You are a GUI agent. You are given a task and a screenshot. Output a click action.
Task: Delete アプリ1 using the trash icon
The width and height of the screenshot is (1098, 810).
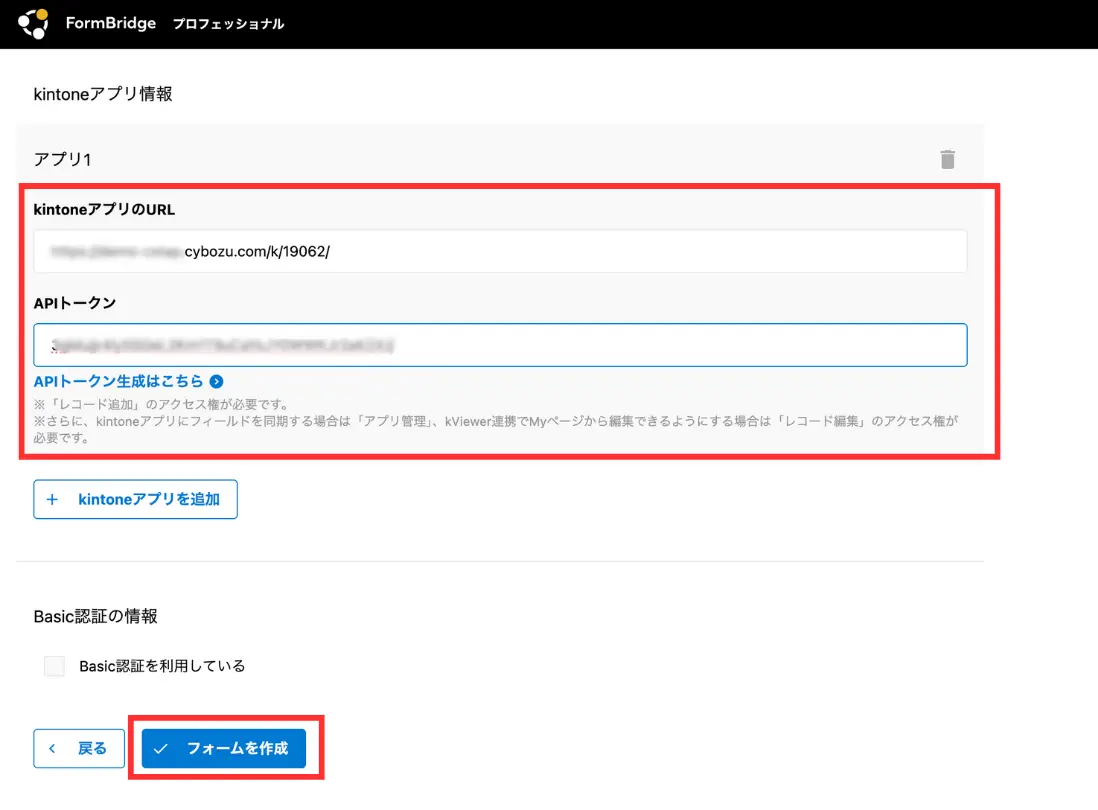[x=947, y=159]
